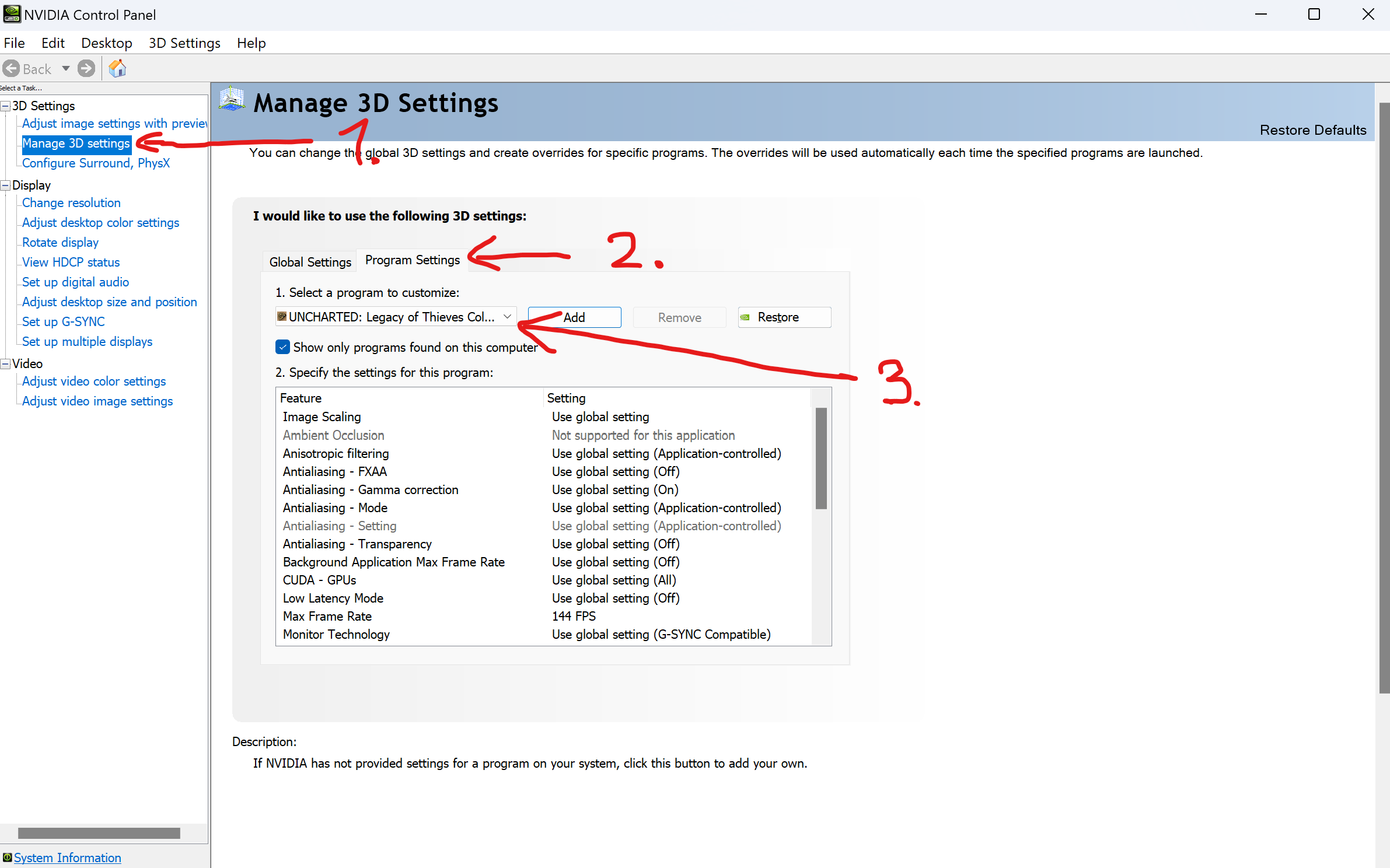
Task: Click the Back arrow icon
Action: [11, 69]
